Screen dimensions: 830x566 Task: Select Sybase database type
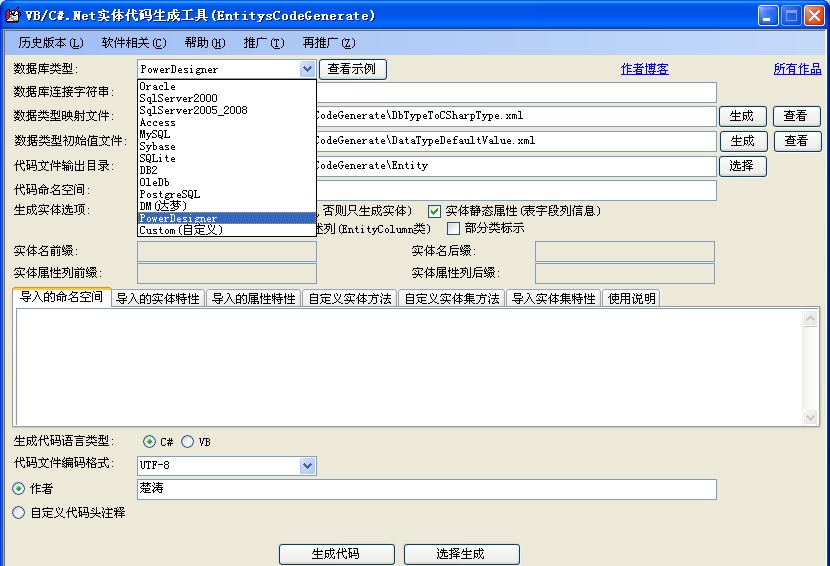(227, 146)
